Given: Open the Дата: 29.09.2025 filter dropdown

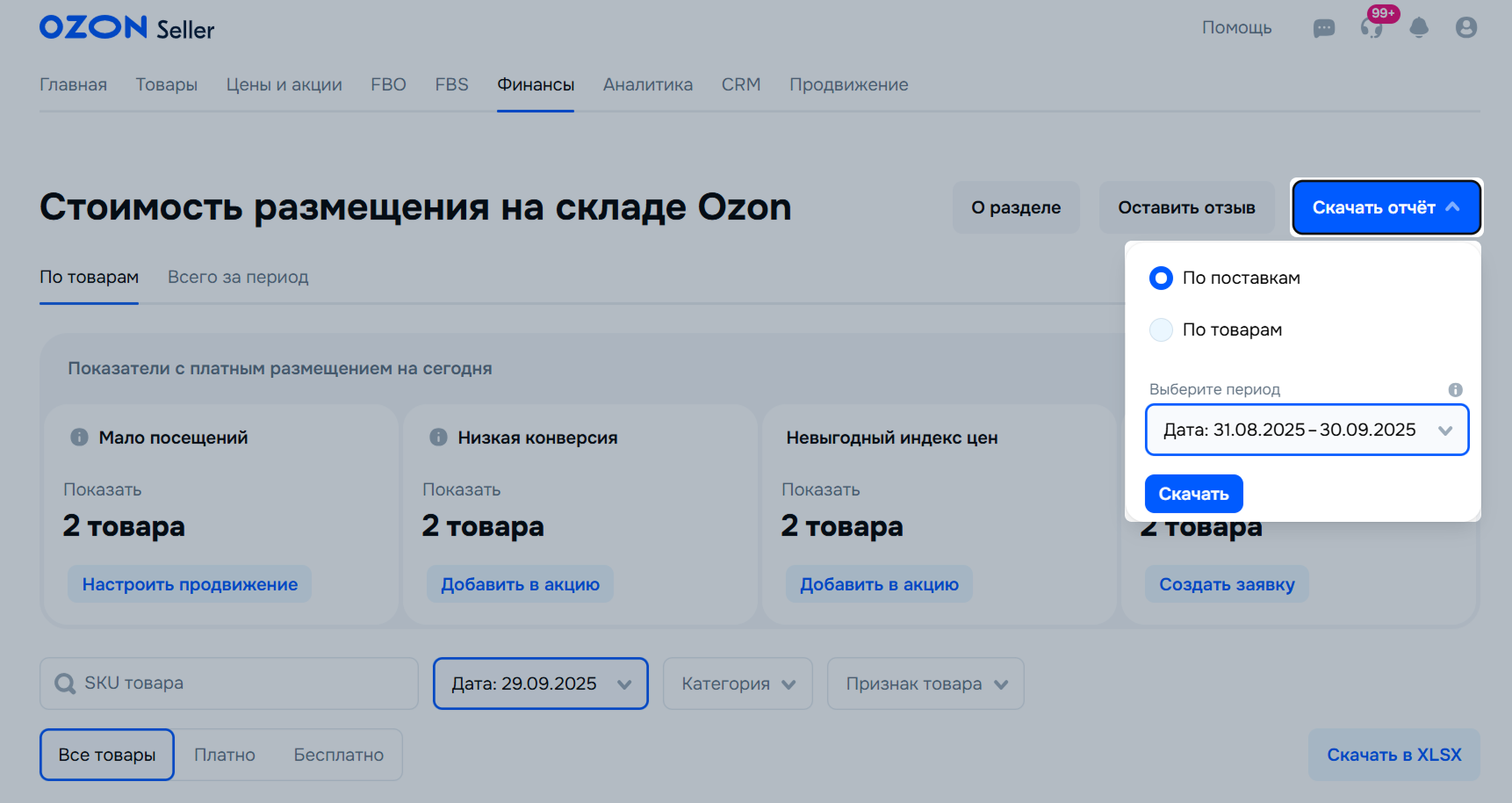Looking at the screenshot, I should pos(540,684).
